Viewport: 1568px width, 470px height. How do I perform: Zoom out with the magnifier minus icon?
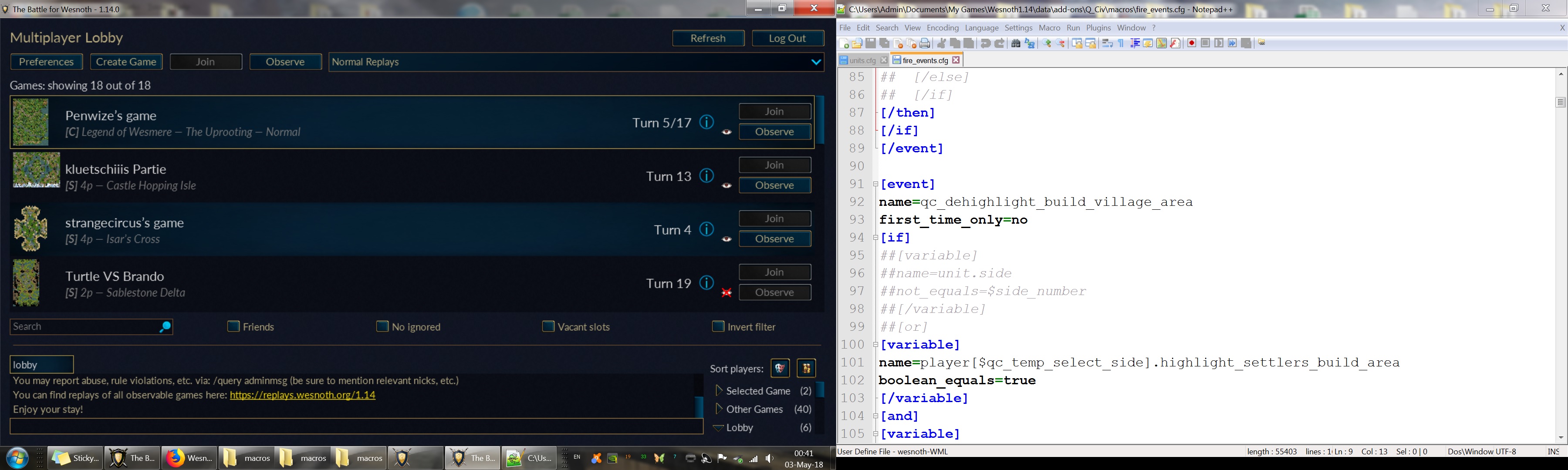pos(1061,43)
